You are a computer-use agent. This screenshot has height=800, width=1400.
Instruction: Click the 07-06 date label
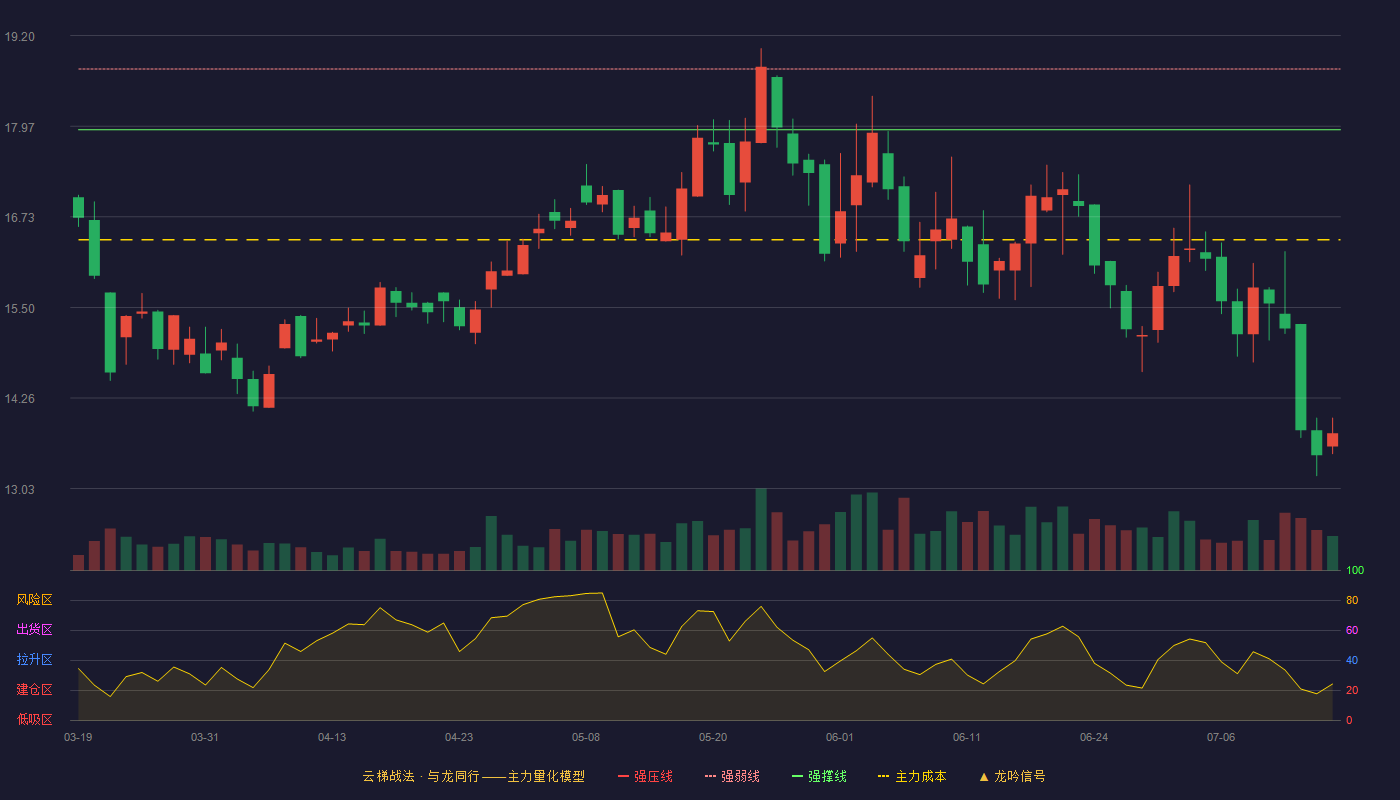[1221, 737]
